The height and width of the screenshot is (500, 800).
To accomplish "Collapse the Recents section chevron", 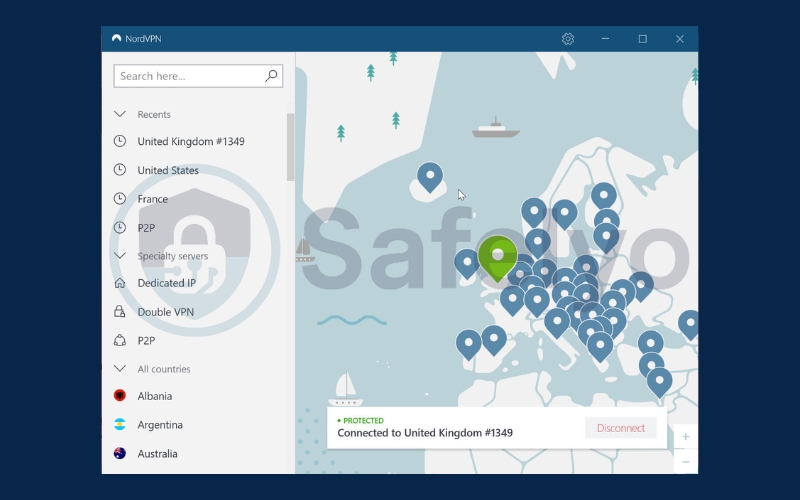I will [x=120, y=114].
